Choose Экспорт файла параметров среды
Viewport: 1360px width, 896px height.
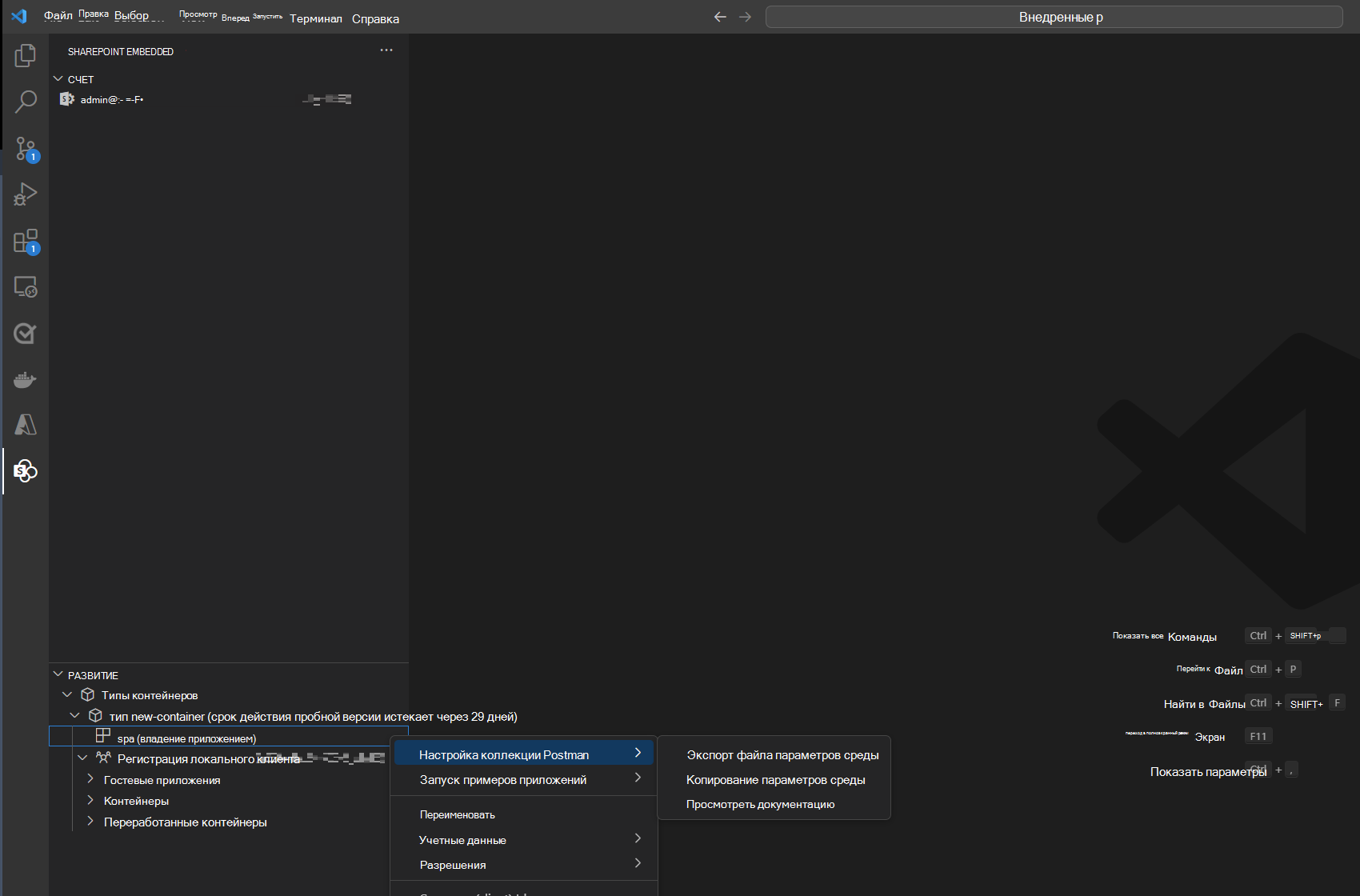click(x=774, y=754)
